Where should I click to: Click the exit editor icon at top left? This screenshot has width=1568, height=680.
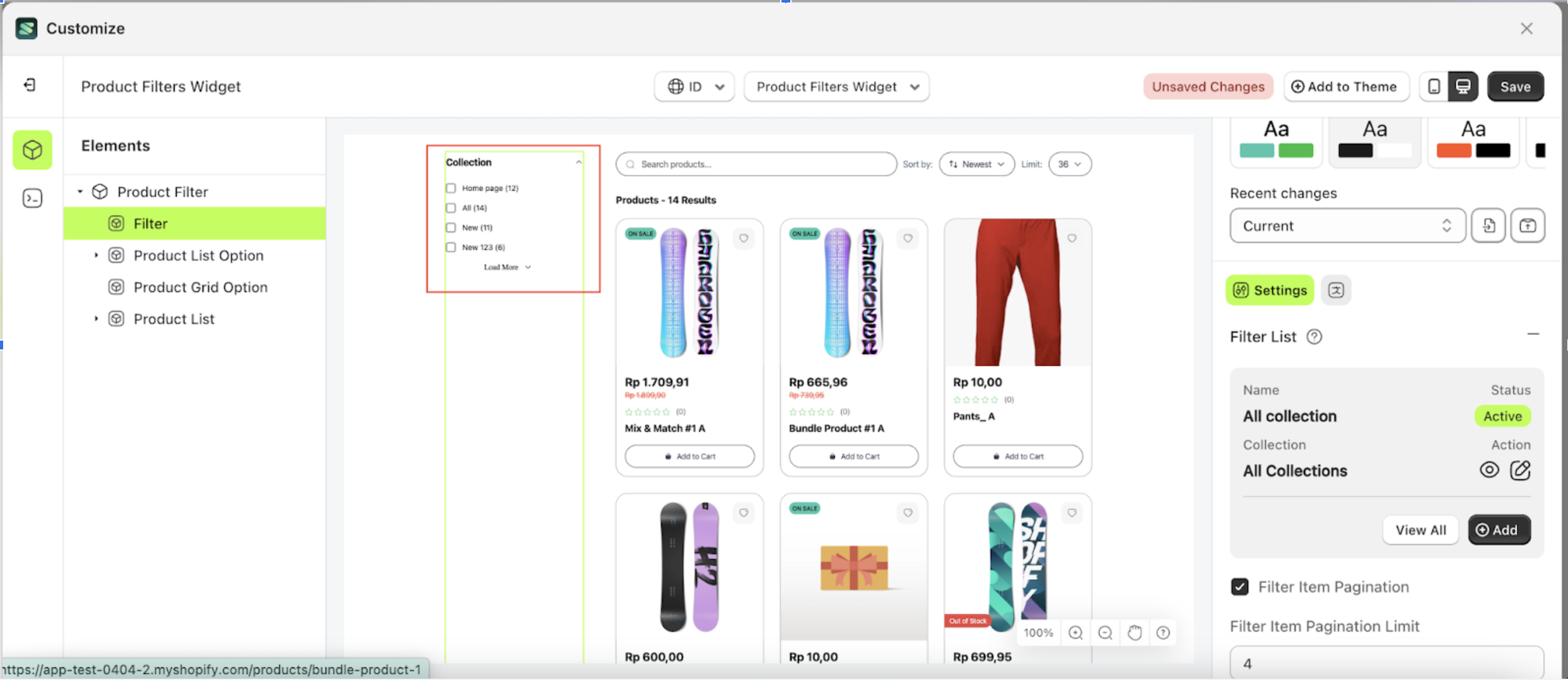tap(30, 85)
